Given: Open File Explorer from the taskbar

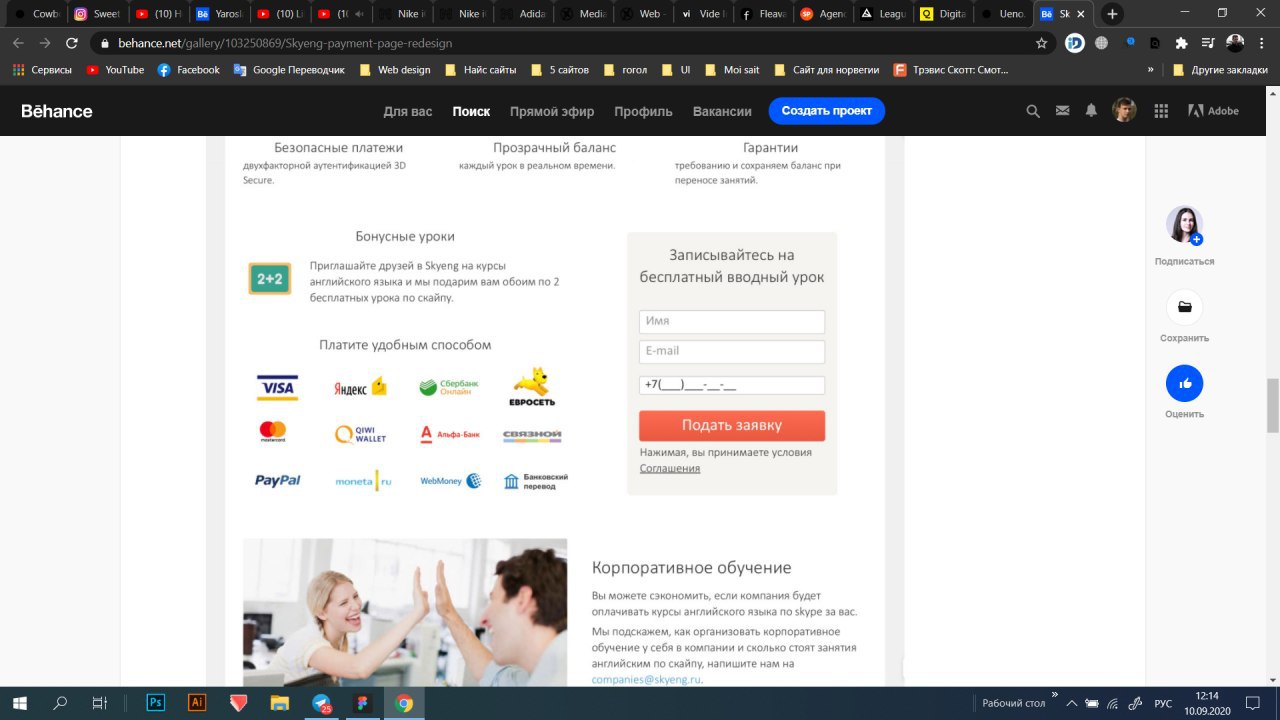Looking at the screenshot, I should point(279,703).
